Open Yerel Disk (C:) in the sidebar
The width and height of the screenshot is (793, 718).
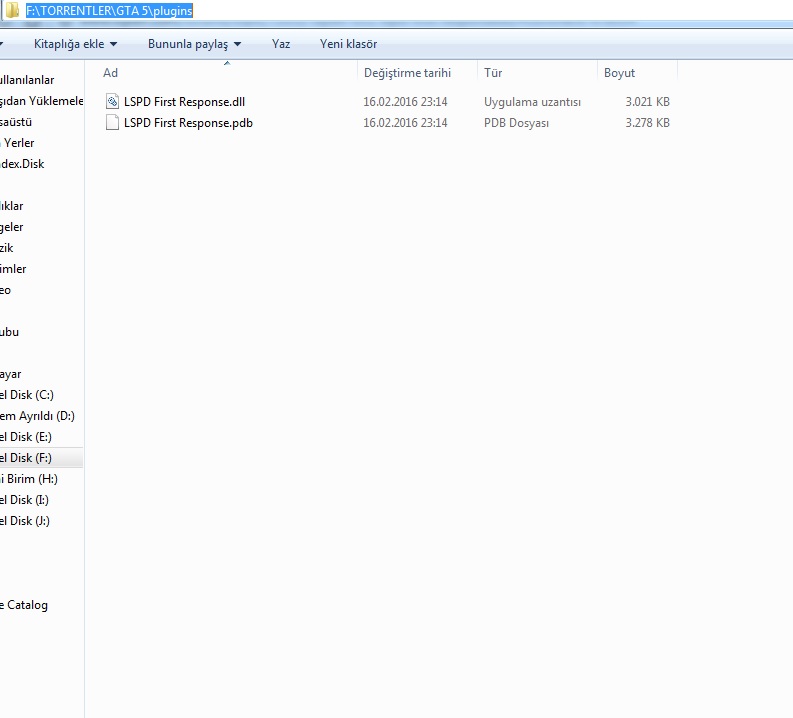[x=27, y=395]
